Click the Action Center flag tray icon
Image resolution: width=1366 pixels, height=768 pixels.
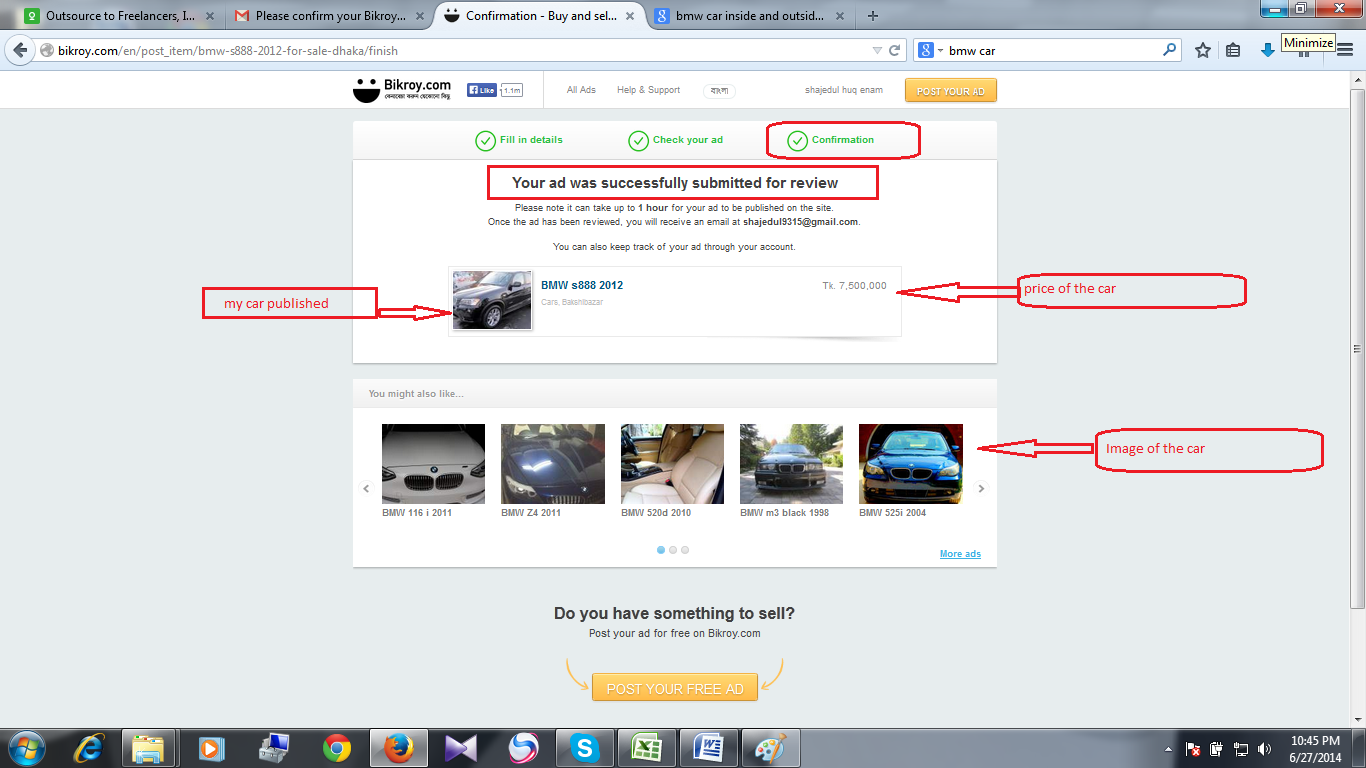(x=1193, y=749)
